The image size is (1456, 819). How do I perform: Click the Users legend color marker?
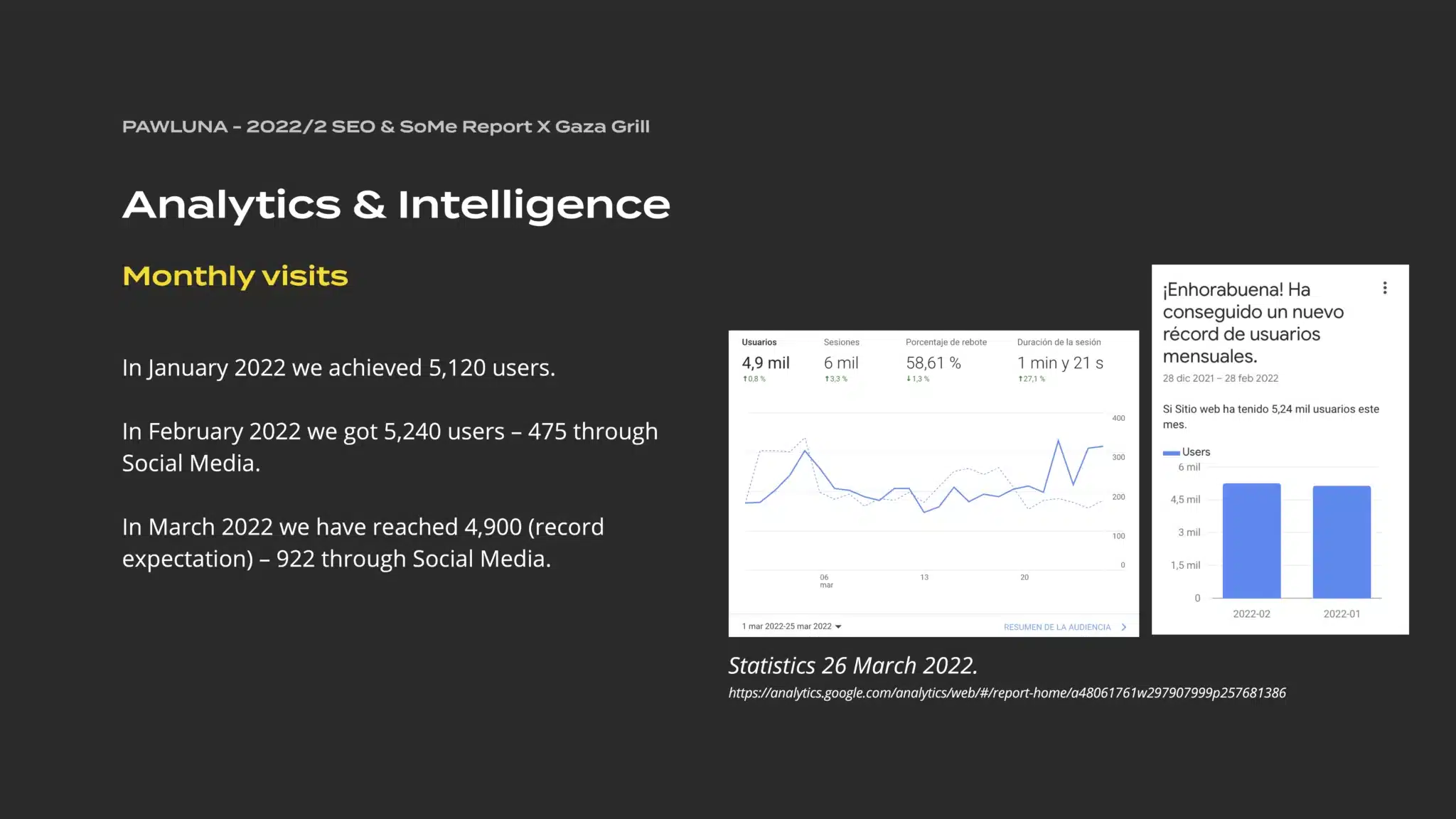pyautogui.click(x=1171, y=453)
